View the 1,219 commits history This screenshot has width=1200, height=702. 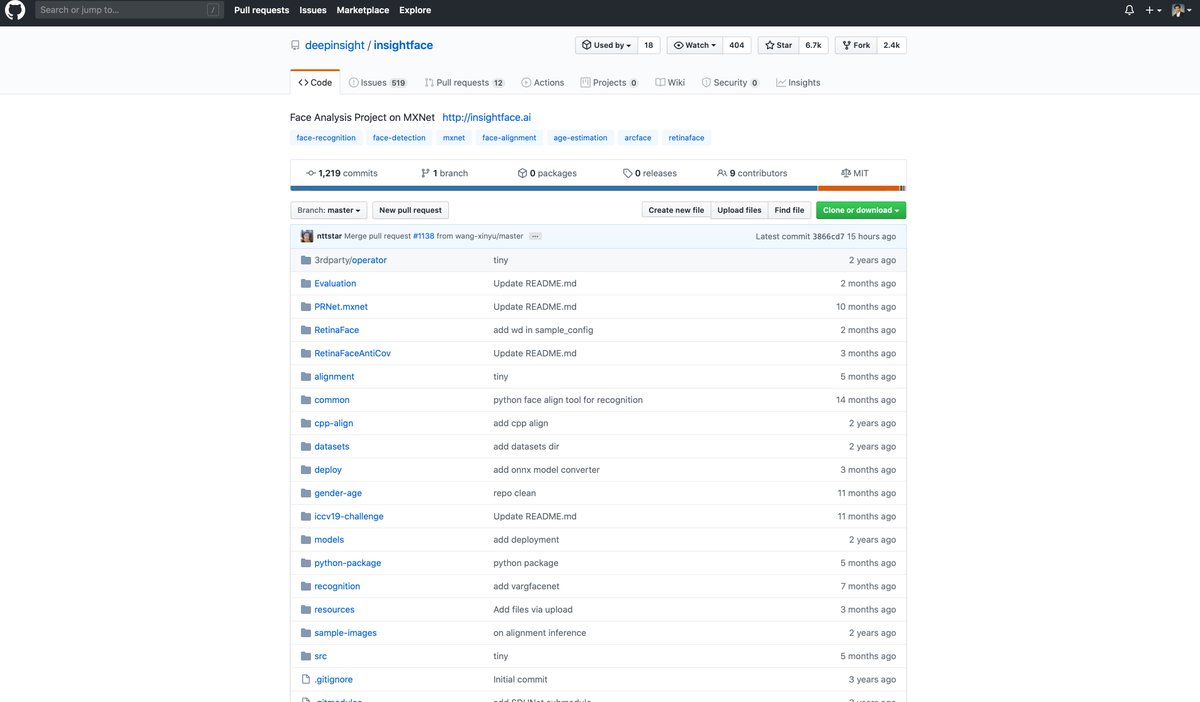[342, 173]
